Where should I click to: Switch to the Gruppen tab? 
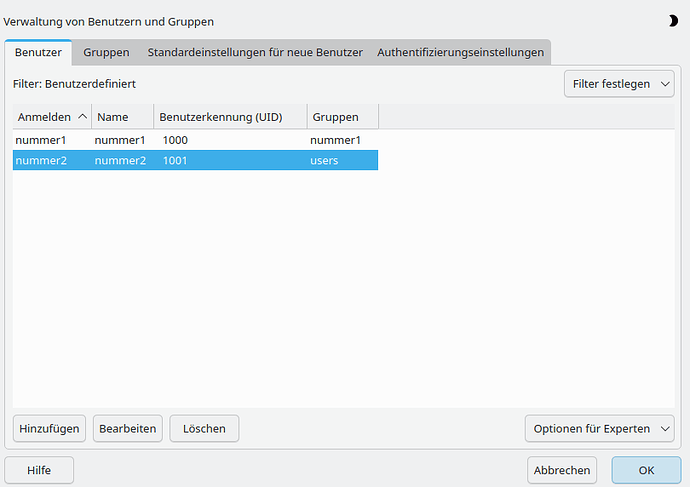(x=106, y=52)
